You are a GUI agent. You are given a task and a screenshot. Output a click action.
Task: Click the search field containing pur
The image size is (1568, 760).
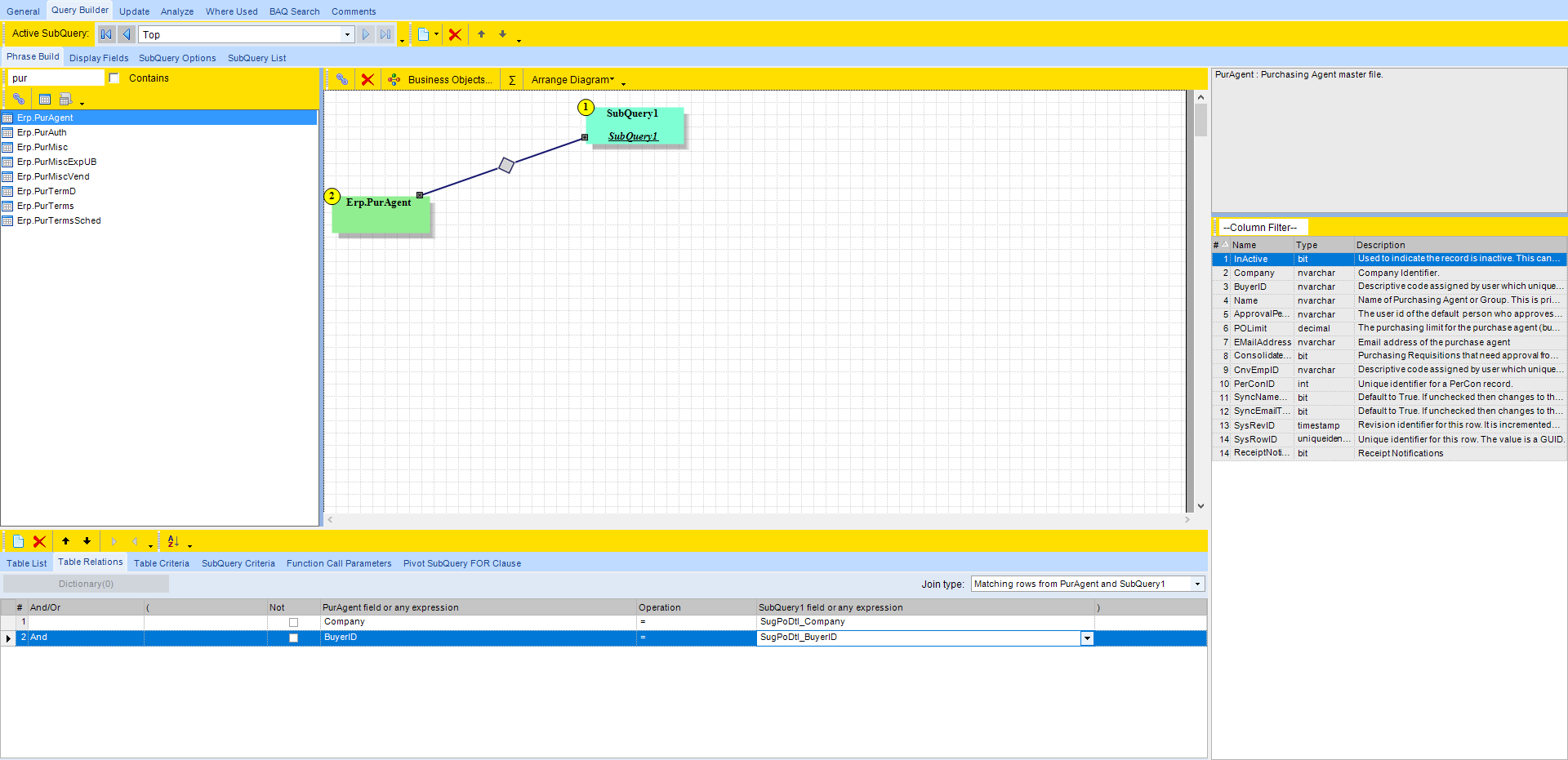coord(56,78)
